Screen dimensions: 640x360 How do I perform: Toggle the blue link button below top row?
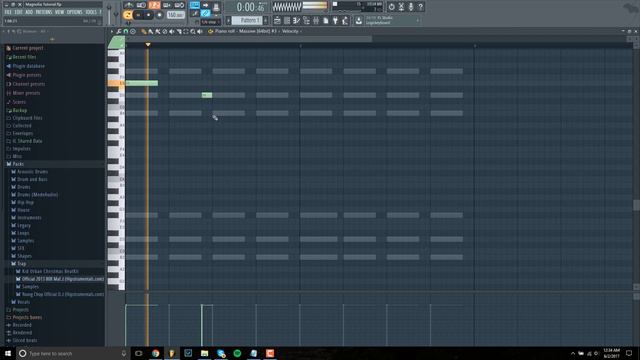pyautogui.click(x=205, y=13)
